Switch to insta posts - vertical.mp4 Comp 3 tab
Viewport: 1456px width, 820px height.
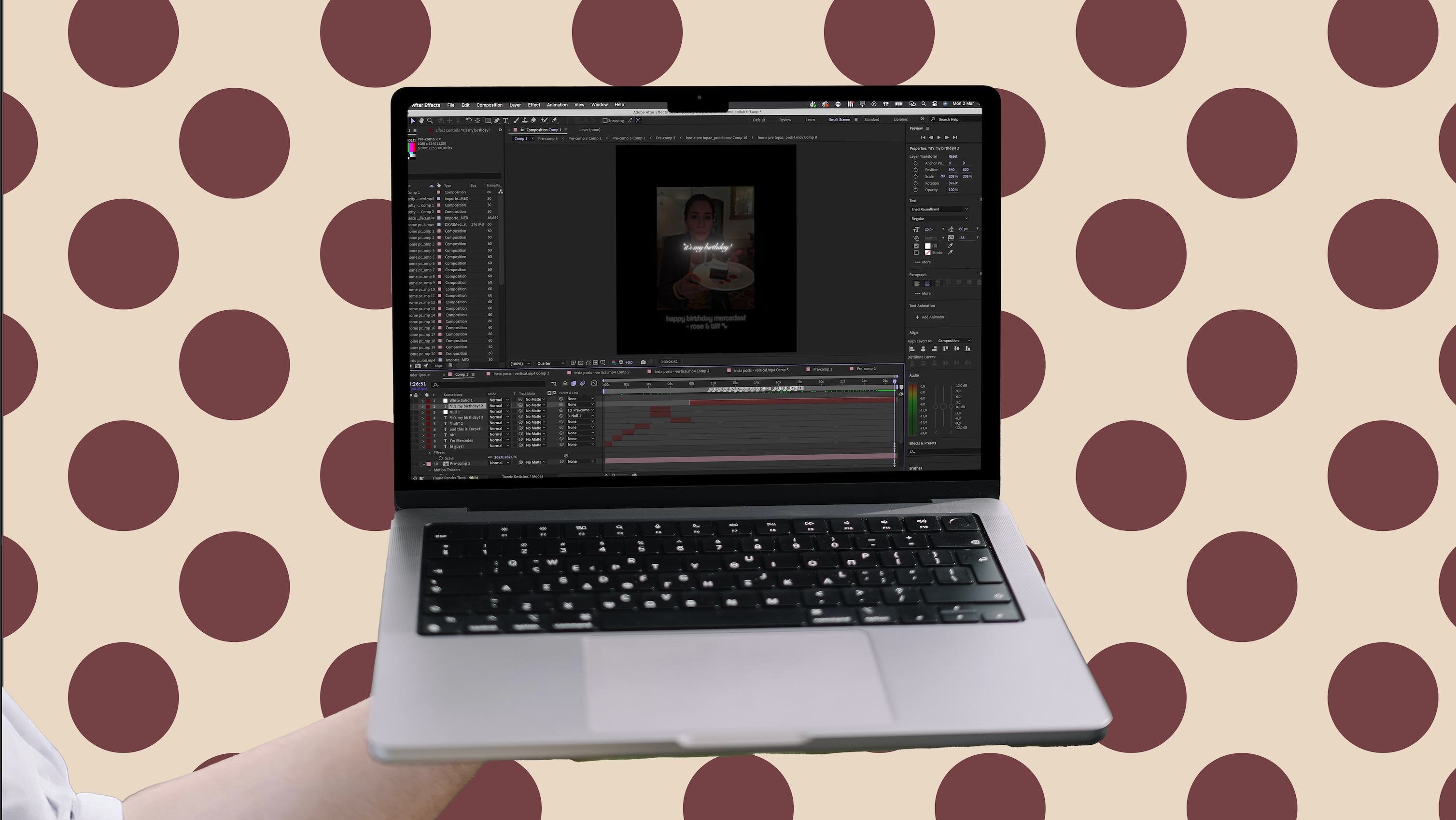(602, 373)
